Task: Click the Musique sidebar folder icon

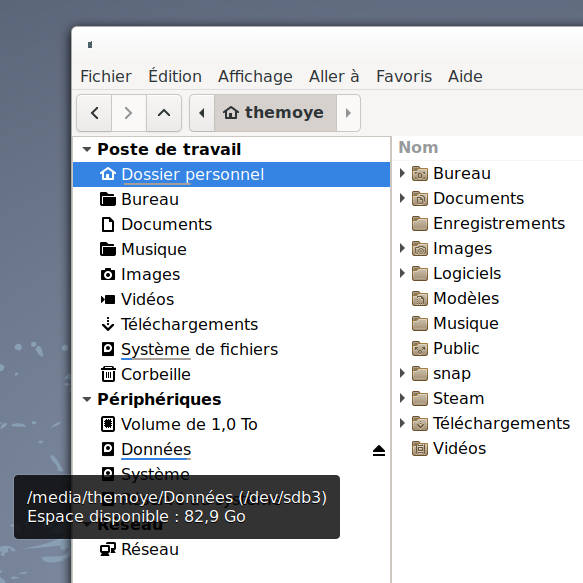Action: click(108, 249)
